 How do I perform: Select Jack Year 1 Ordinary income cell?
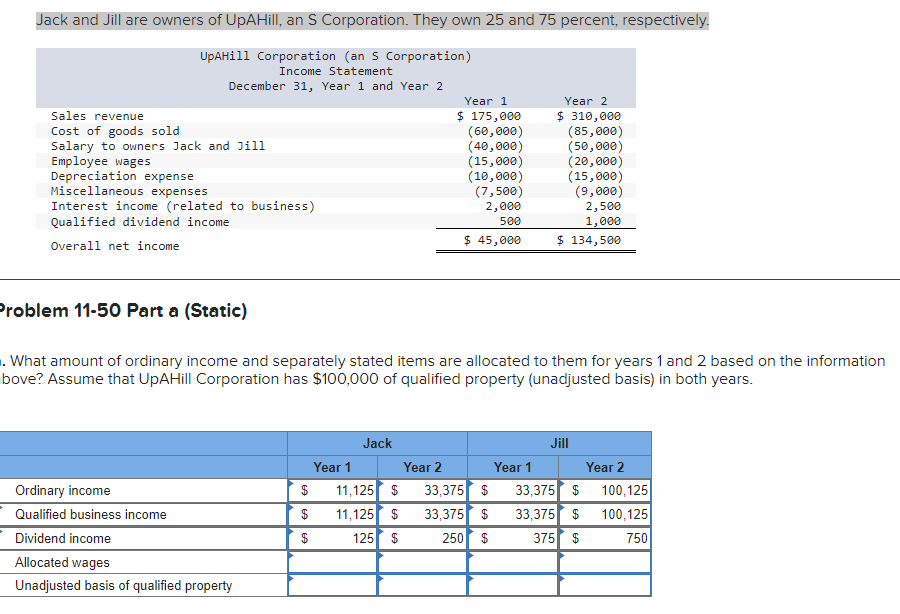click(x=332, y=491)
